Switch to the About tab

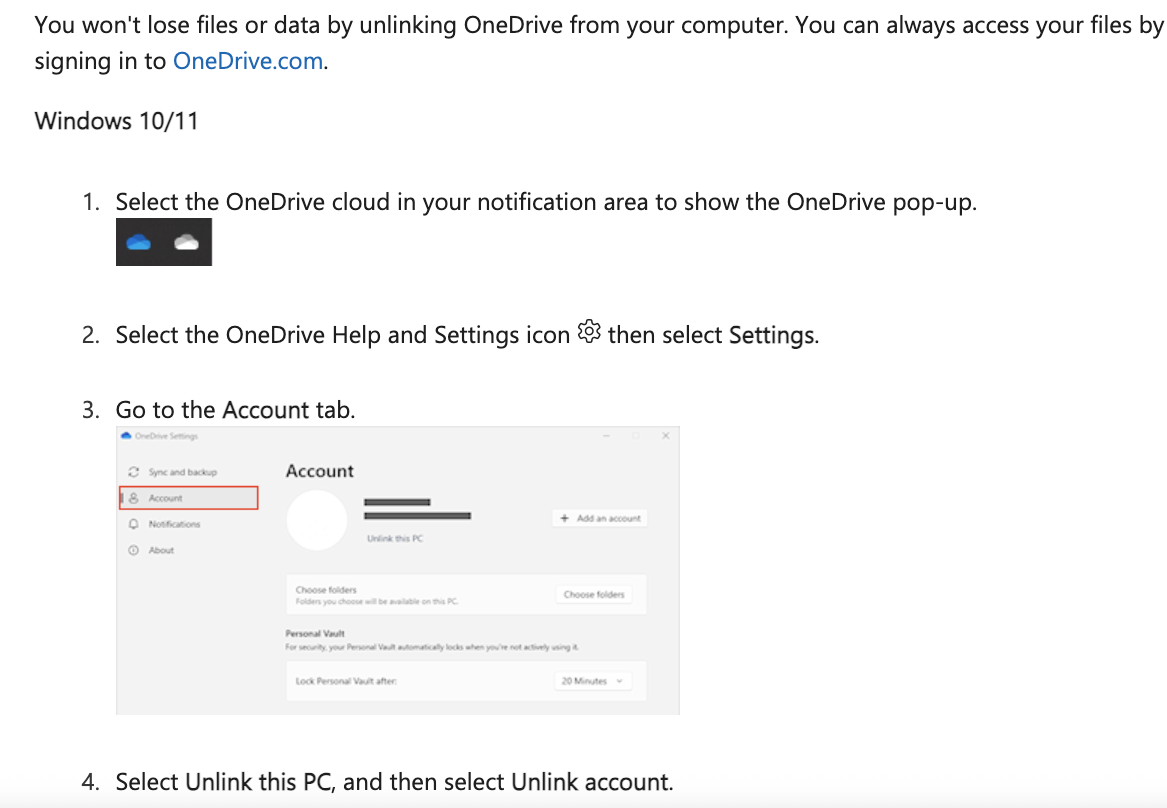click(160, 550)
